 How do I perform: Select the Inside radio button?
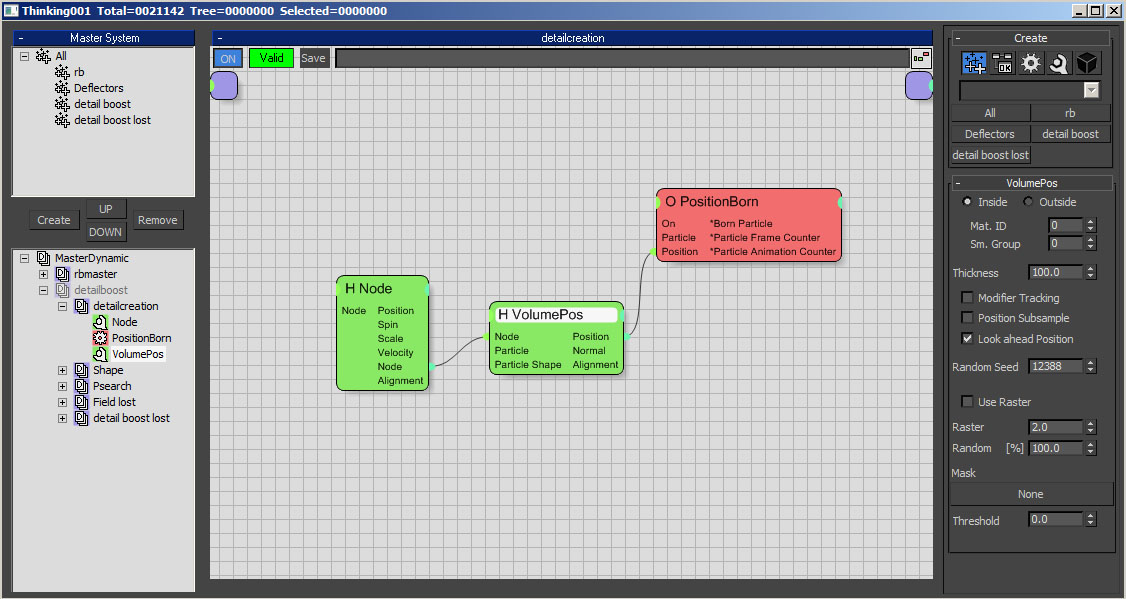coord(967,202)
